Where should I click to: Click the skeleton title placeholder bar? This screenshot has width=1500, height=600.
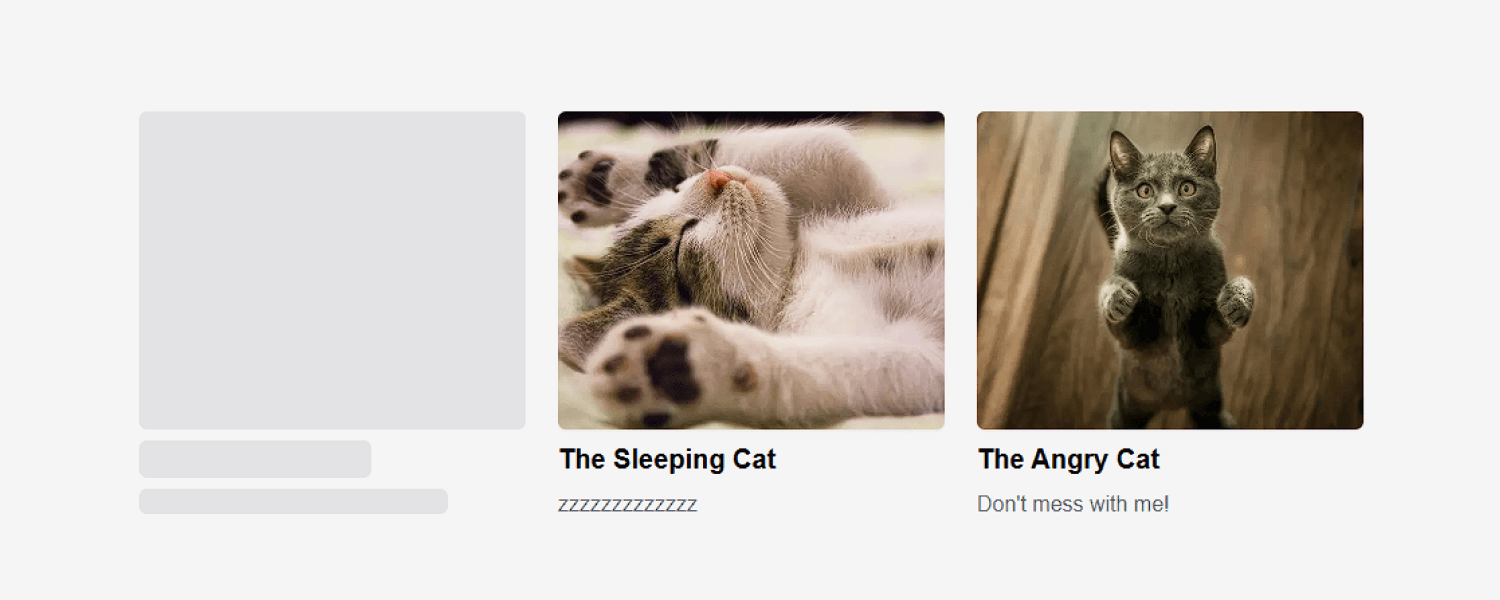(x=255, y=459)
